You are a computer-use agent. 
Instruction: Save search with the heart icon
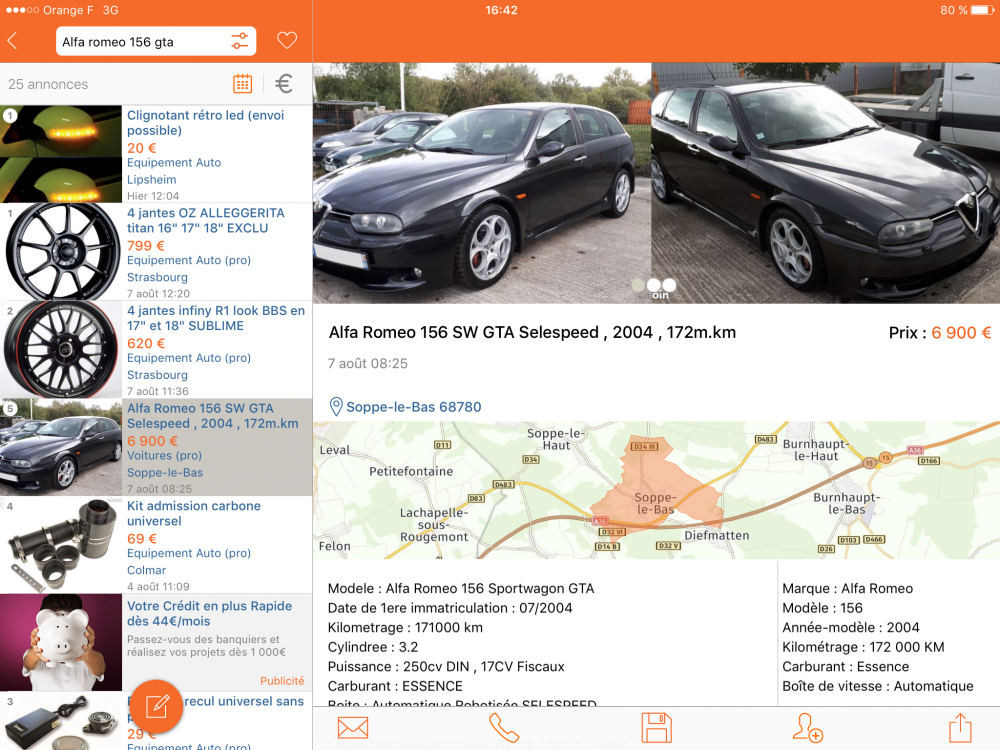[287, 41]
